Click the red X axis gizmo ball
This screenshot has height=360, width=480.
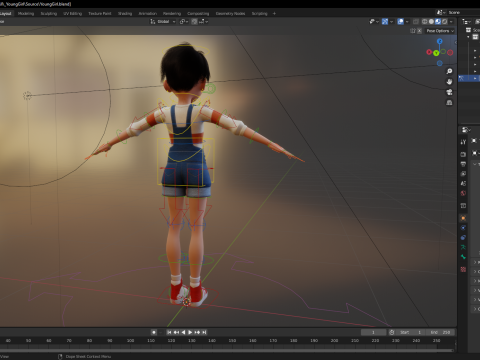429,52
